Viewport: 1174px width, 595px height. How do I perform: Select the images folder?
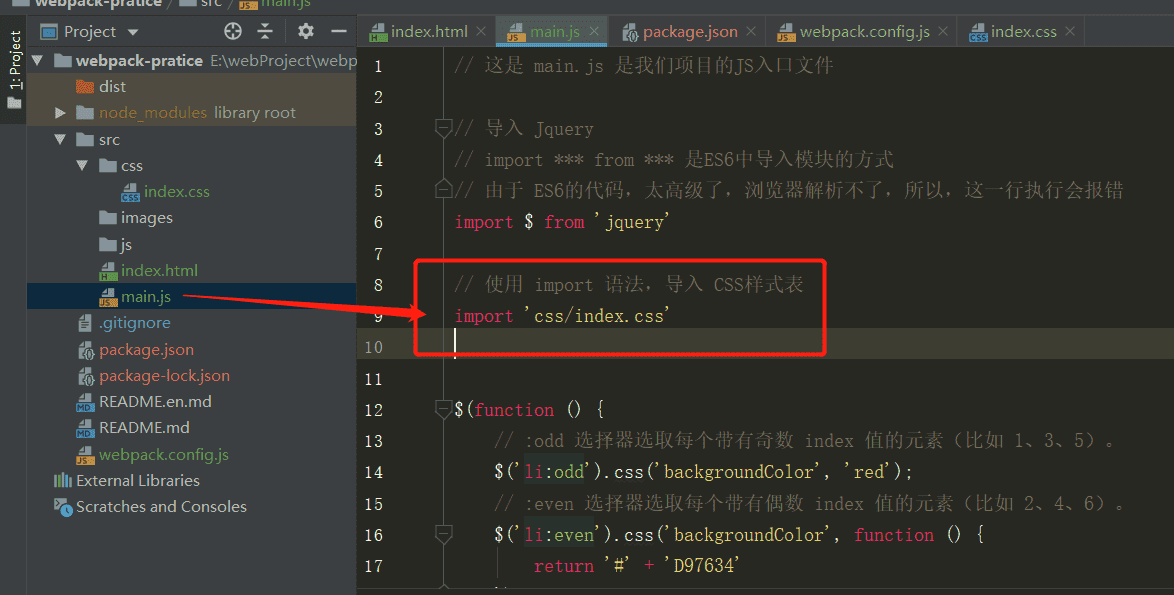pos(136,218)
